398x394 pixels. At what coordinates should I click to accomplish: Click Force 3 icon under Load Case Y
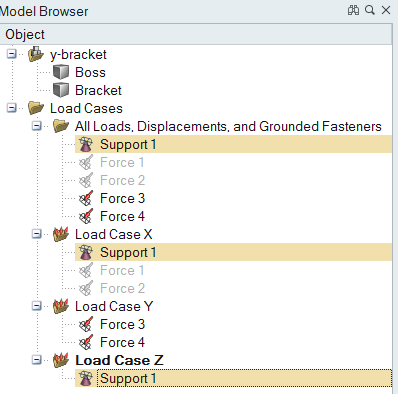pos(86,324)
